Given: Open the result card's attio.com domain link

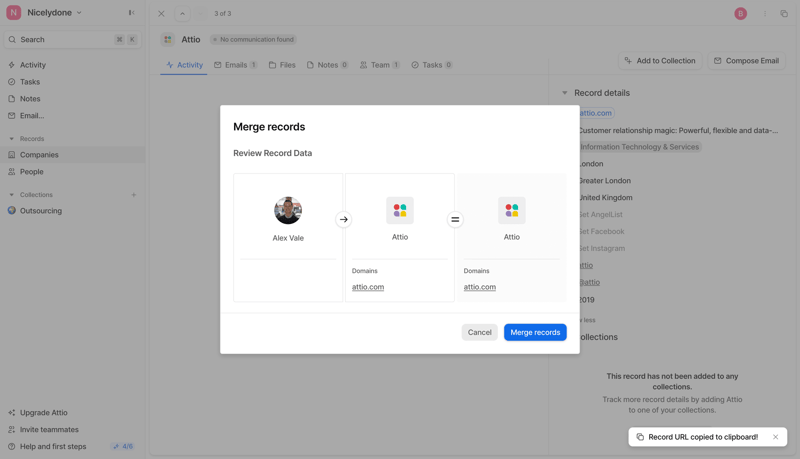Looking at the screenshot, I should tap(480, 287).
